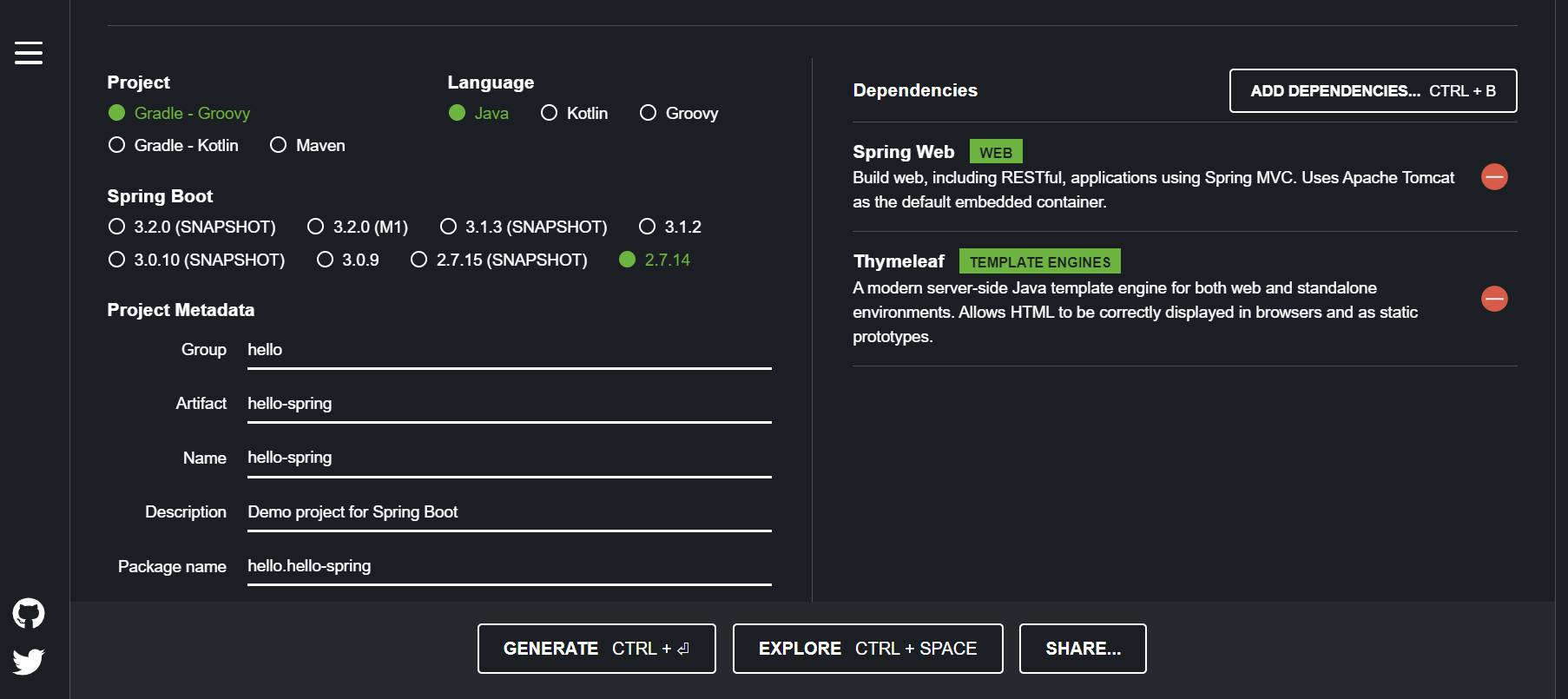Click the Share button
1568x699 pixels.
[1083, 649]
